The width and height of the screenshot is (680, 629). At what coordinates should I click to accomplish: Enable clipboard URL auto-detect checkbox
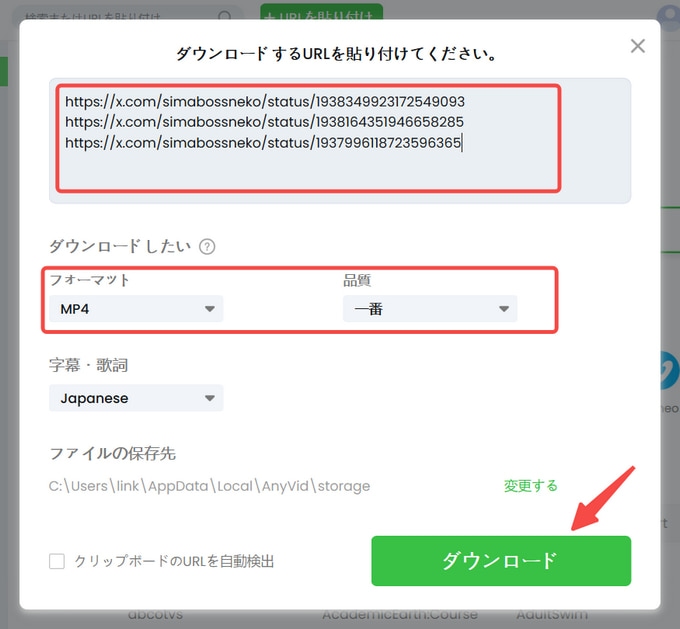pyautogui.click(x=57, y=561)
